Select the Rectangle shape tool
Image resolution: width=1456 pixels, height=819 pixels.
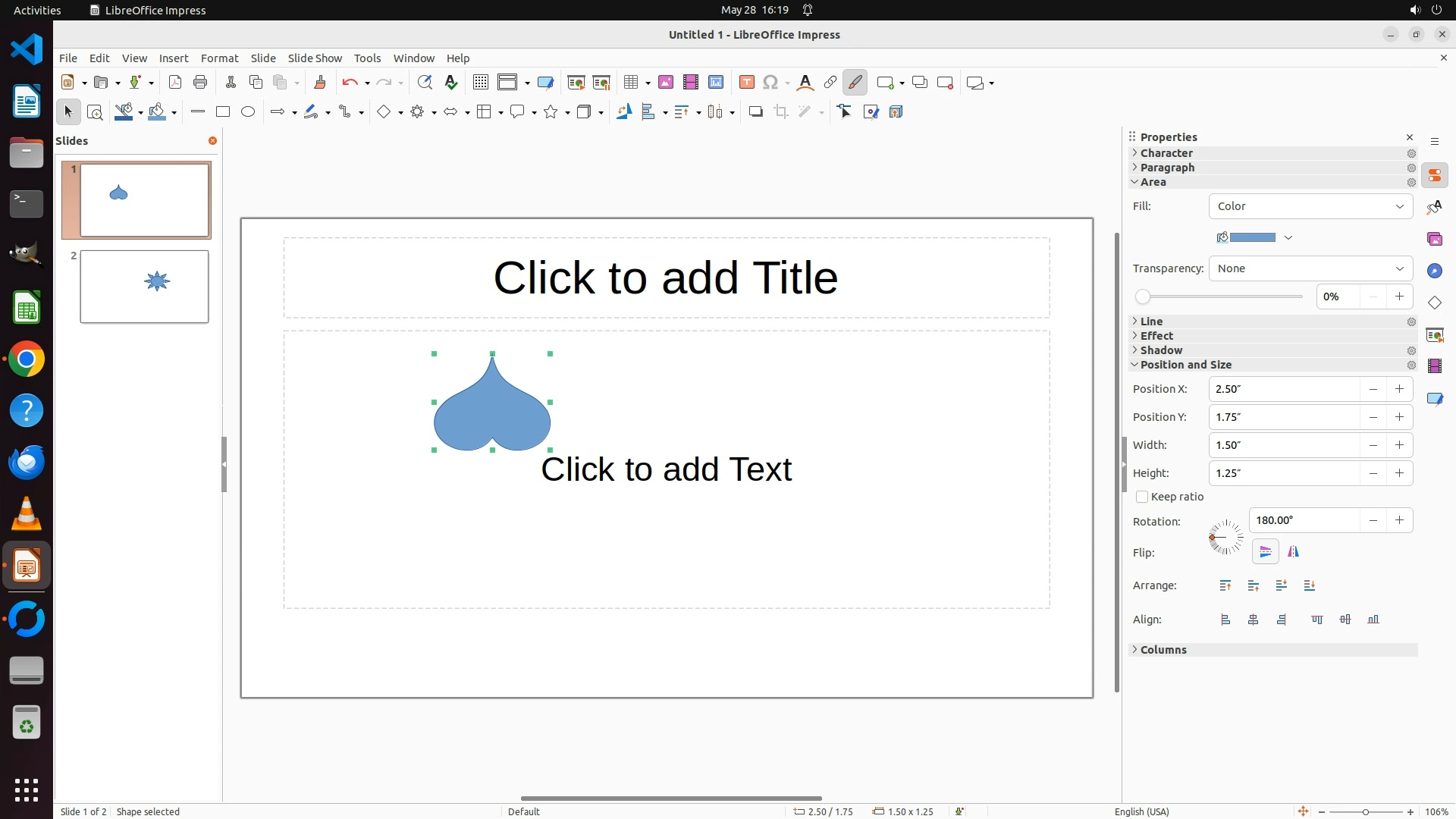(x=223, y=112)
